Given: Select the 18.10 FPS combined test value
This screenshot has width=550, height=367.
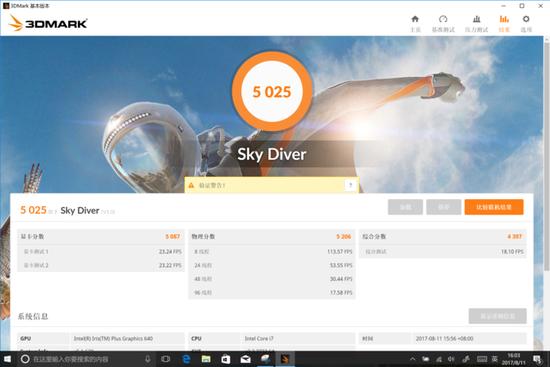Looking at the screenshot, I should 512,252.
